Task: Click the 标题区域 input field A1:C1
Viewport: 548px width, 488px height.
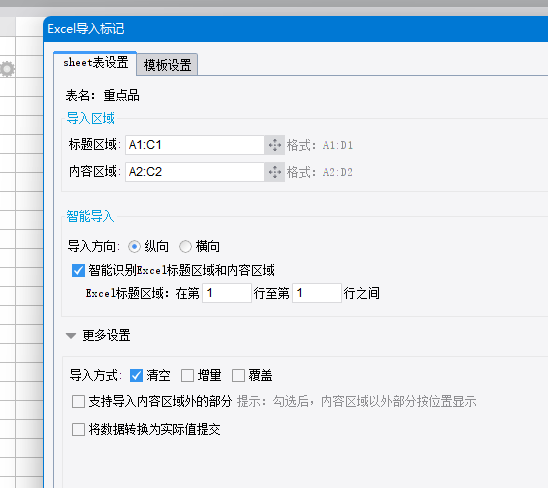Action: 195,145
